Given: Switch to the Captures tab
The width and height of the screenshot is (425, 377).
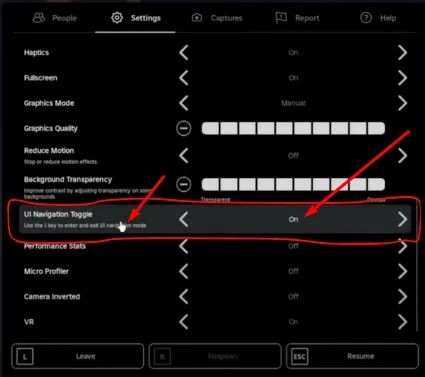Looking at the screenshot, I should [x=217, y=18].
